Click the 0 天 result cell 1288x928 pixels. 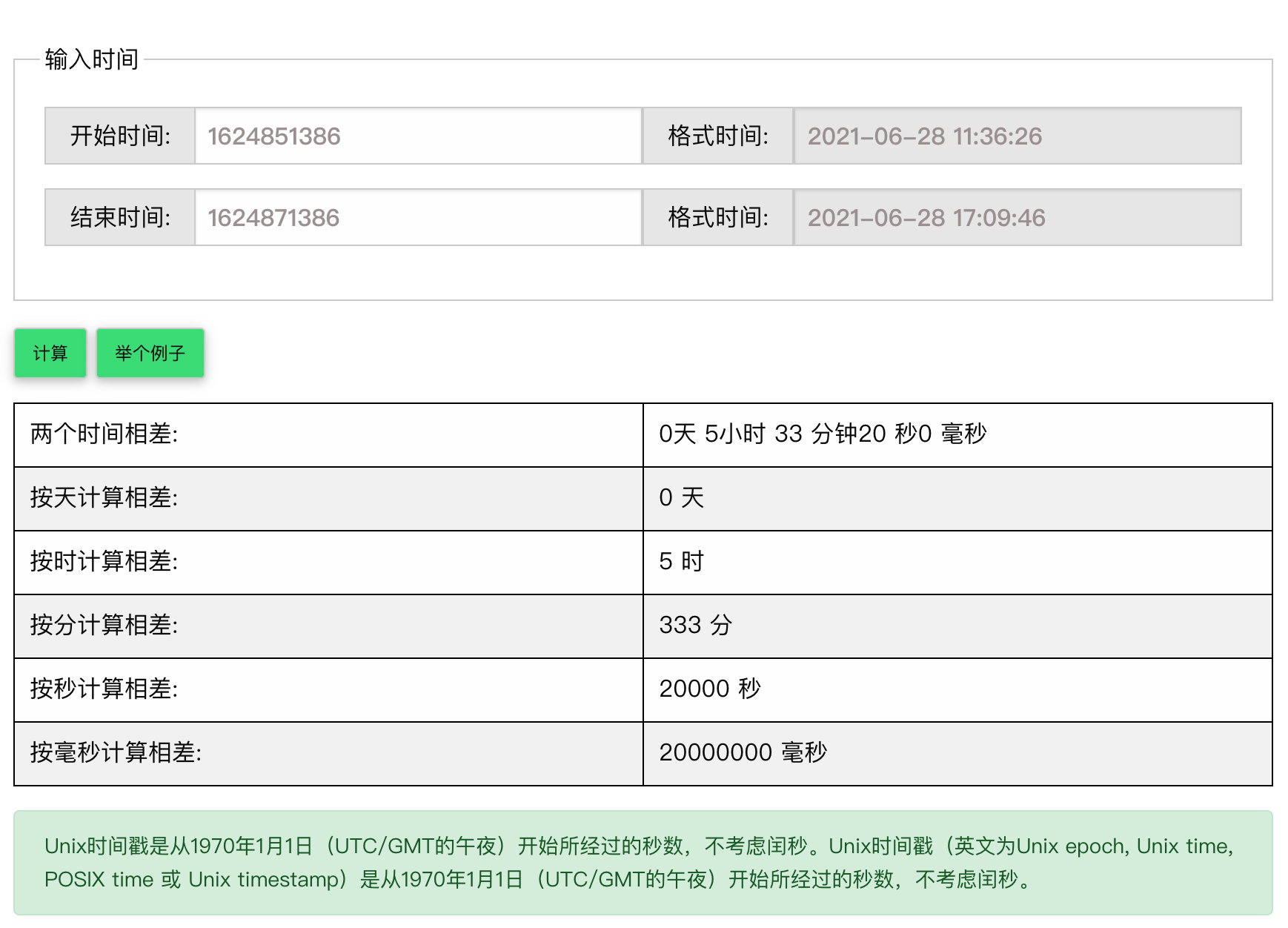pos(957,499)
